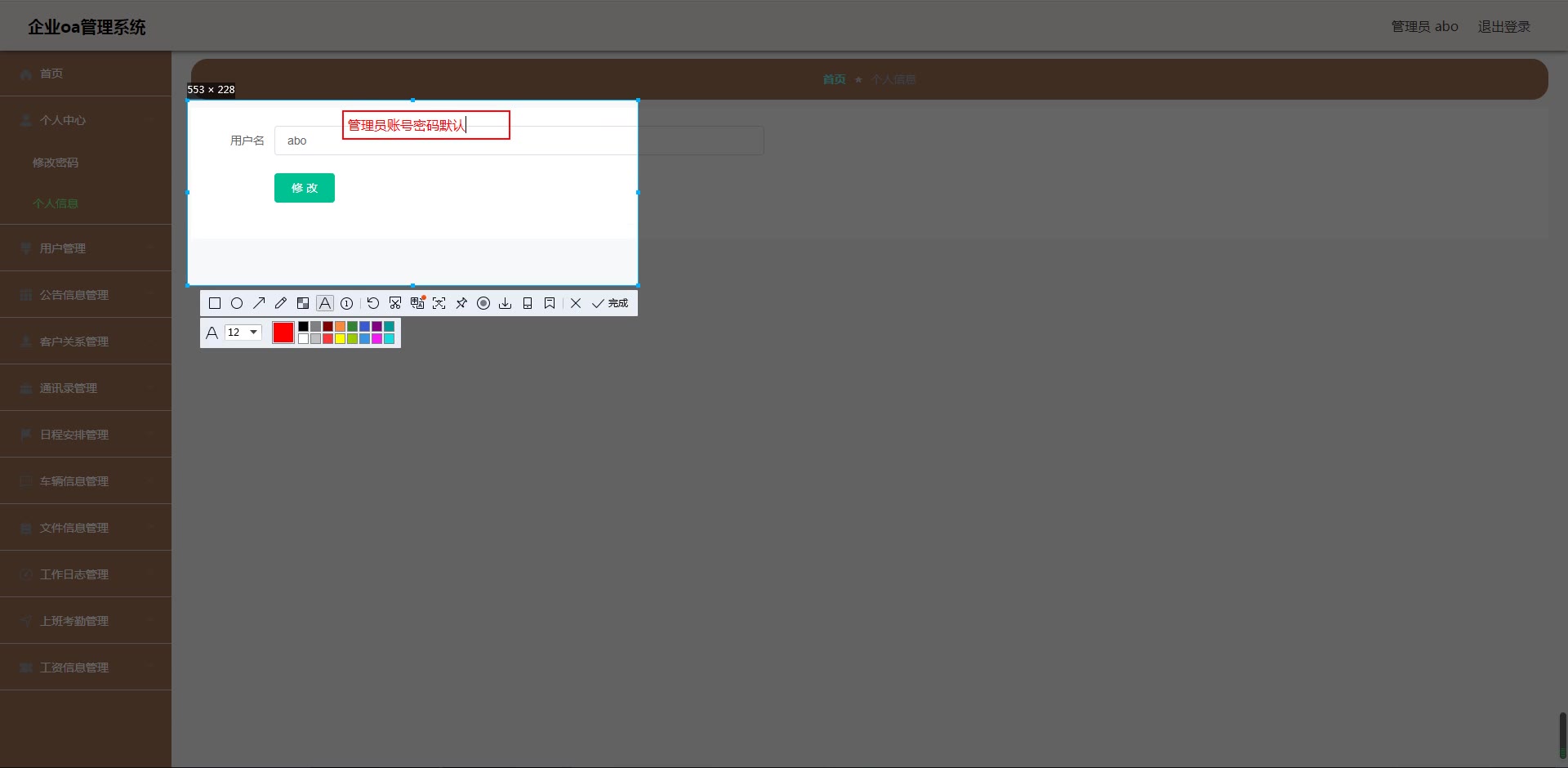
Task: Pick the white color swatch
Action: (304, 339)
